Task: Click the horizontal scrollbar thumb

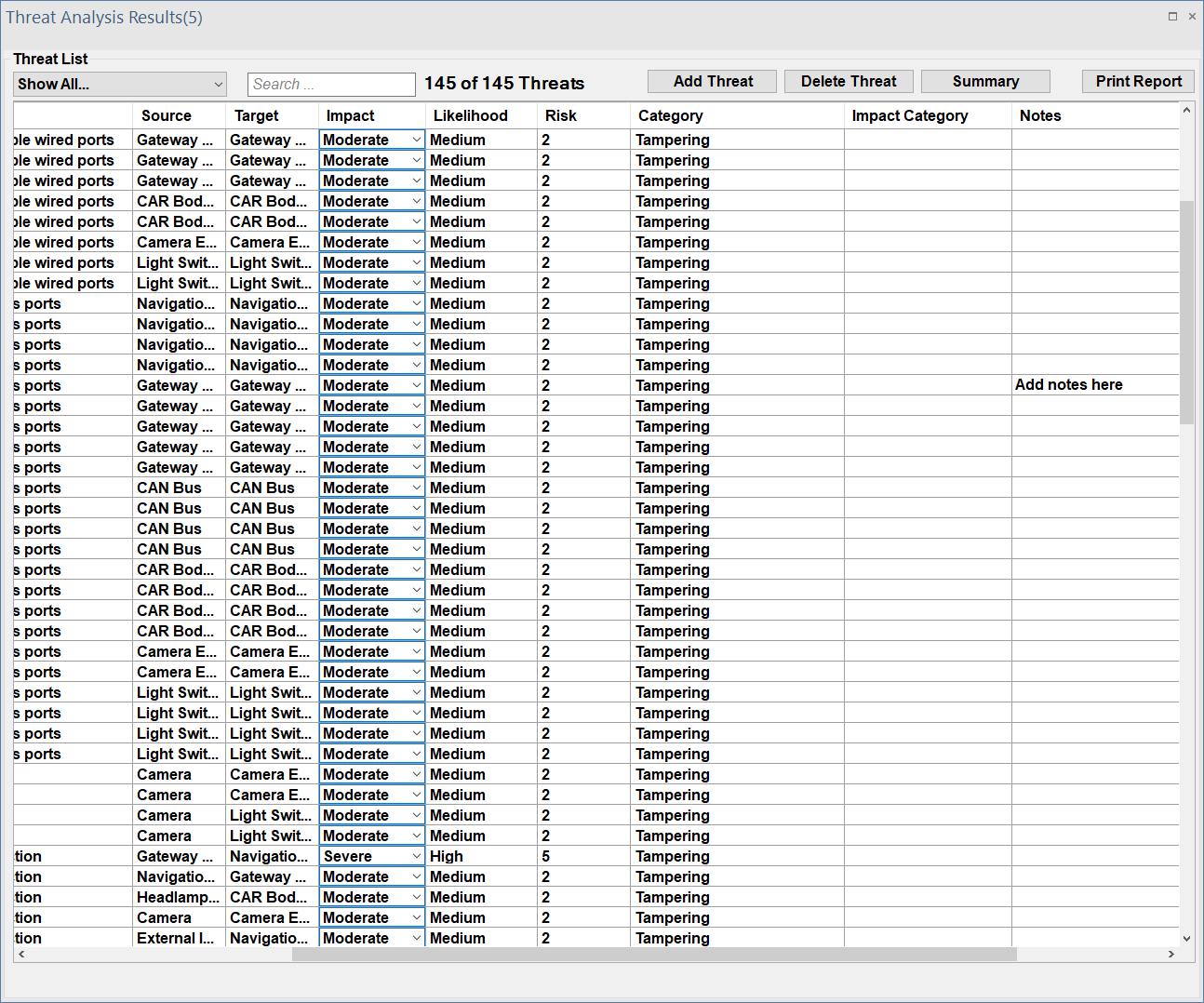Action: 653,955
